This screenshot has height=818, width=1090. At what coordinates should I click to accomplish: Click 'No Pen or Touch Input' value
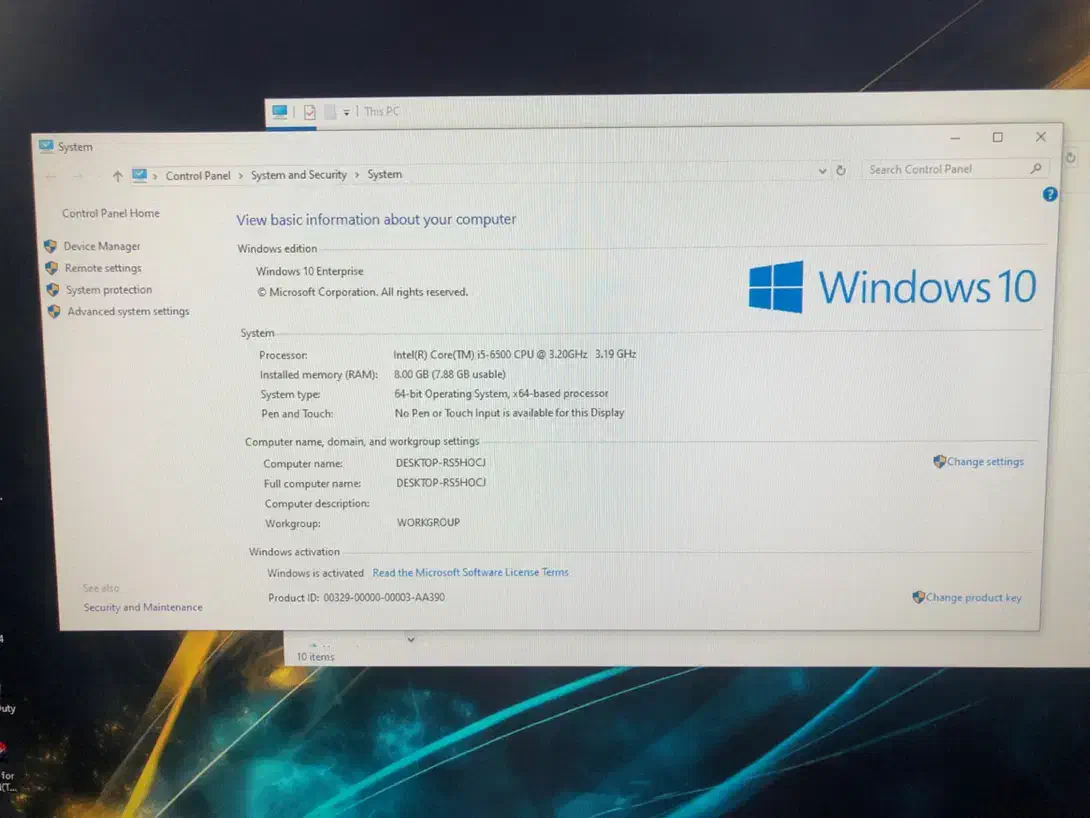point(510,412)
